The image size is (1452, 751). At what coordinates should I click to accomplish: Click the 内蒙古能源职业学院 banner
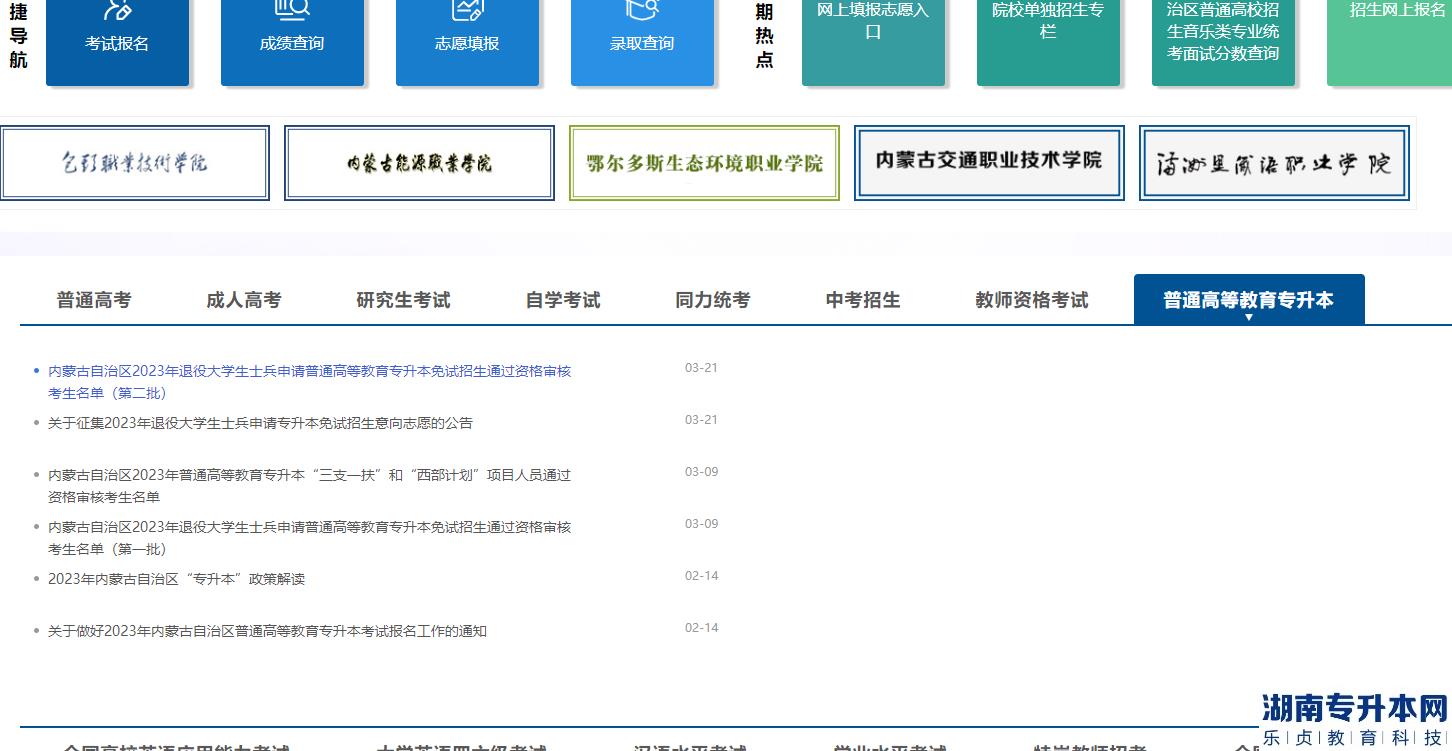(x=419, y=163)
